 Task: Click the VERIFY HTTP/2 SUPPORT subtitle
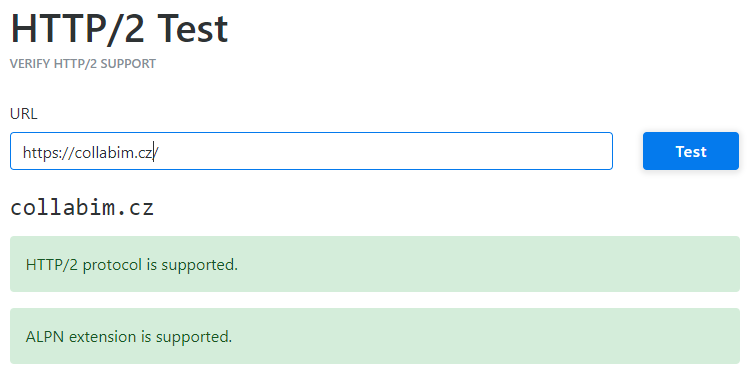pyautogui.click(x=83, y=64)
